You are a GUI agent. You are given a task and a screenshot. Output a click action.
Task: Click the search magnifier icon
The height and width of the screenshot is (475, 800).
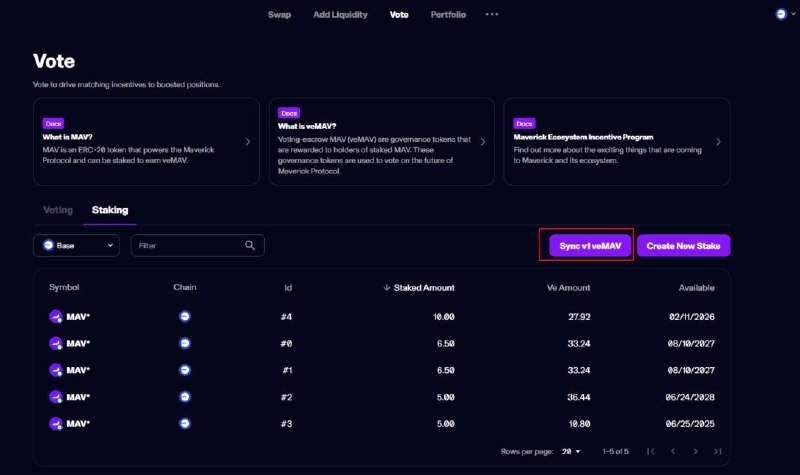coord(249,245)
